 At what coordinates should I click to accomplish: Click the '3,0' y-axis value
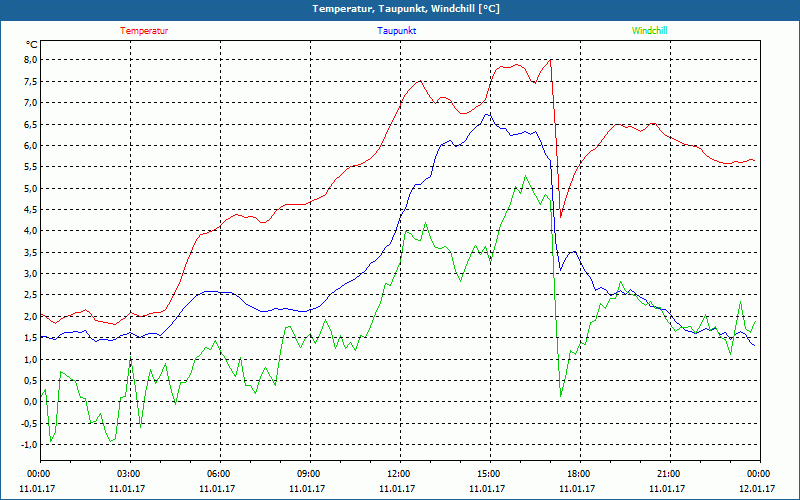point(31,273)
